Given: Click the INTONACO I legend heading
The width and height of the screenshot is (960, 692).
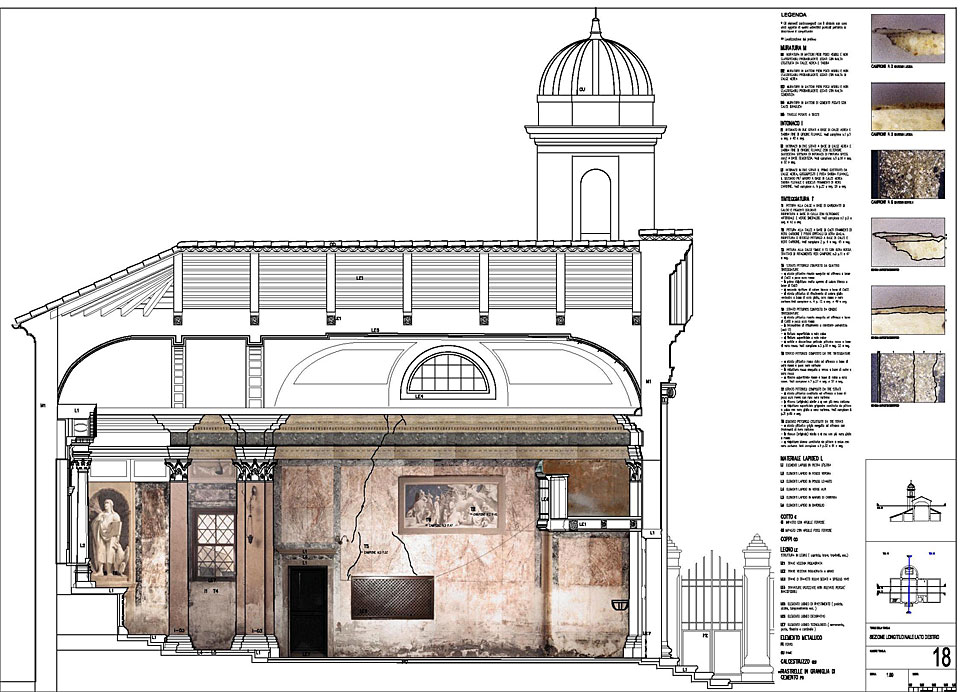Looking at the screenshot, I should 792,123.
